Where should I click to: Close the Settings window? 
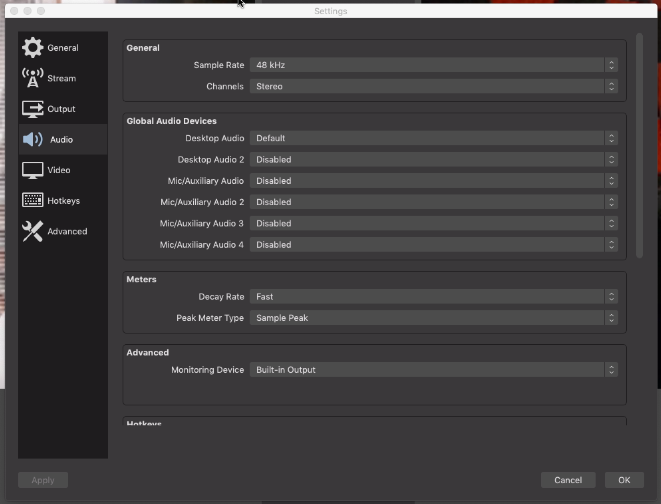(x=14, y=11)
